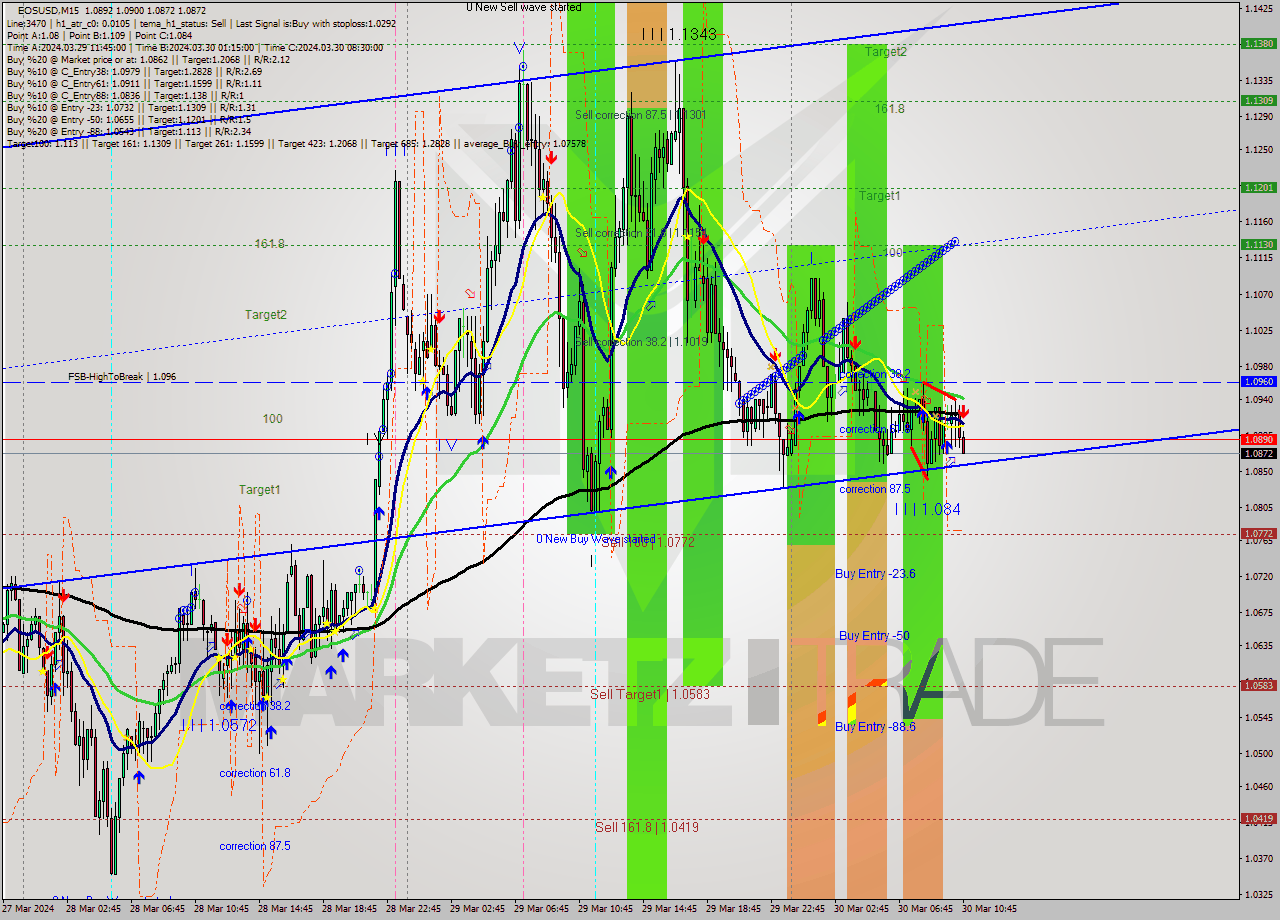Viewport: 1280px width, 920px height.
Task: Click the green 1.1201 price tag
Action: 1257,188
